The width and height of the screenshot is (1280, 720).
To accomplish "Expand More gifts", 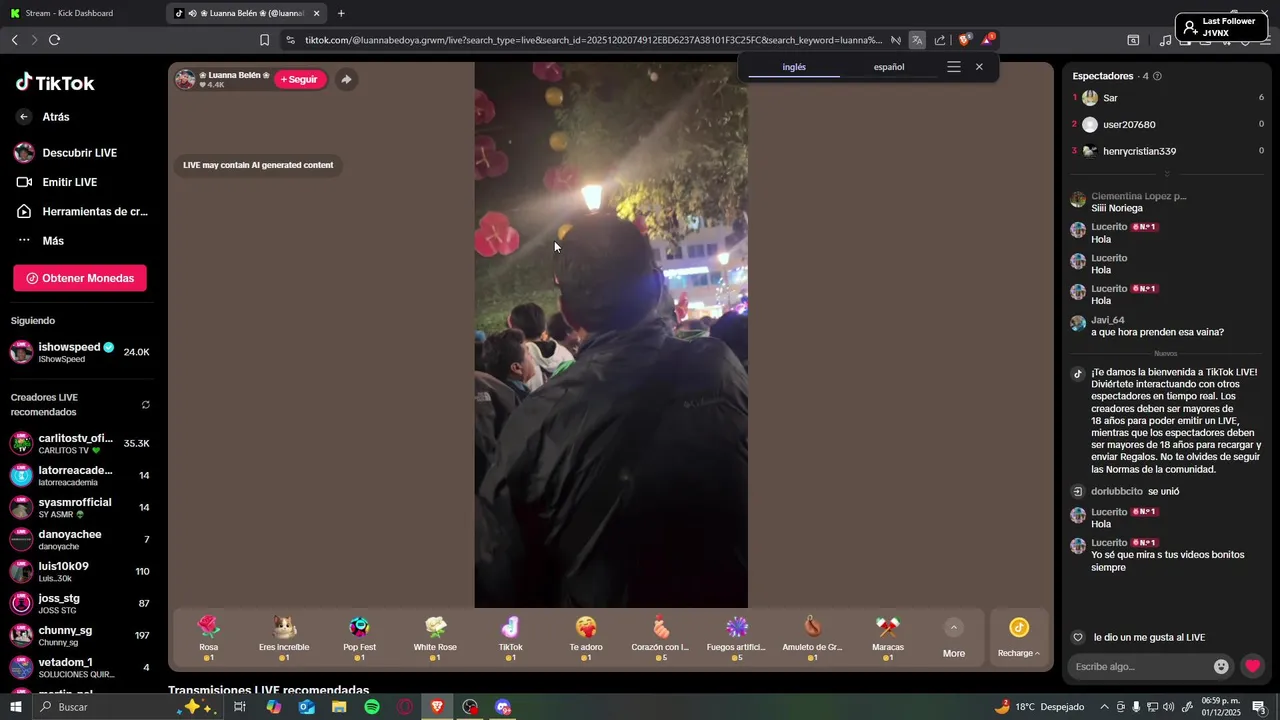I will (x=954, y=638).
